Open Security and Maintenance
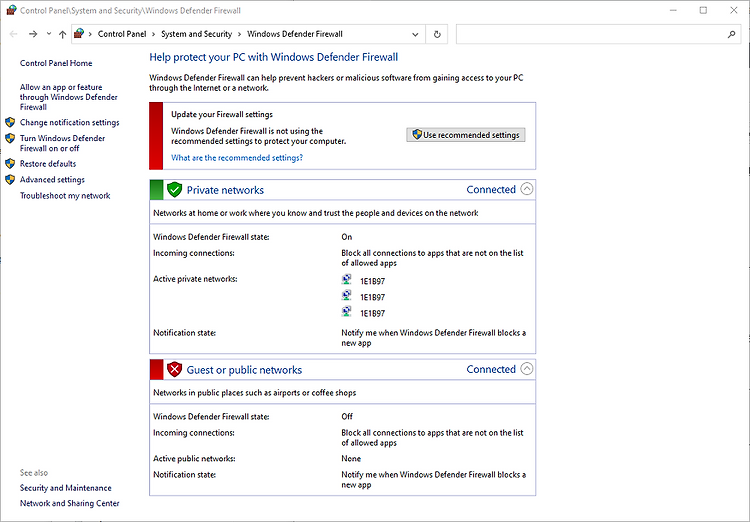 (66, 488)
